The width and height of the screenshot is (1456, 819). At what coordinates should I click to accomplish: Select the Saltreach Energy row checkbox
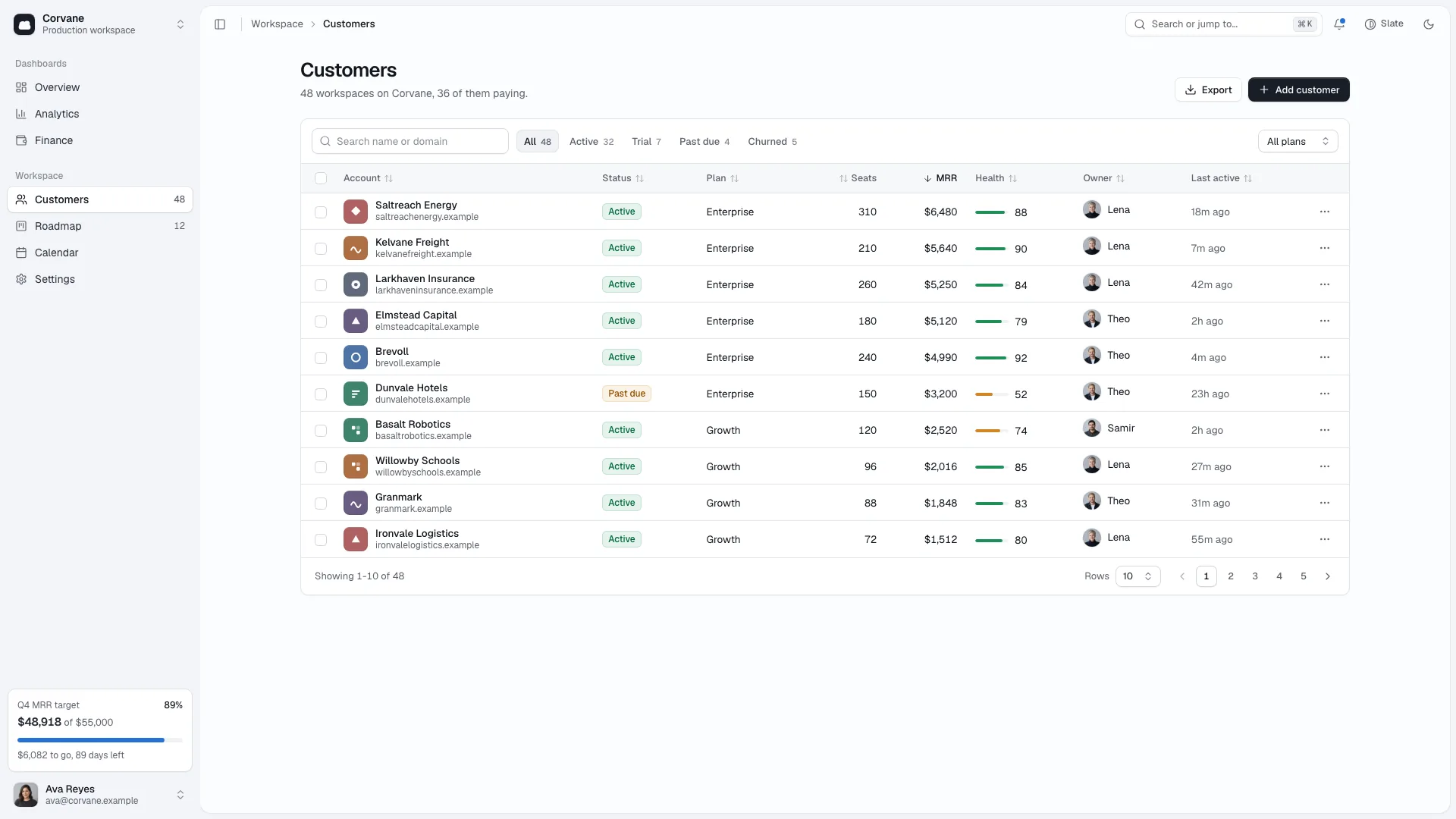(x=321, y=212)
